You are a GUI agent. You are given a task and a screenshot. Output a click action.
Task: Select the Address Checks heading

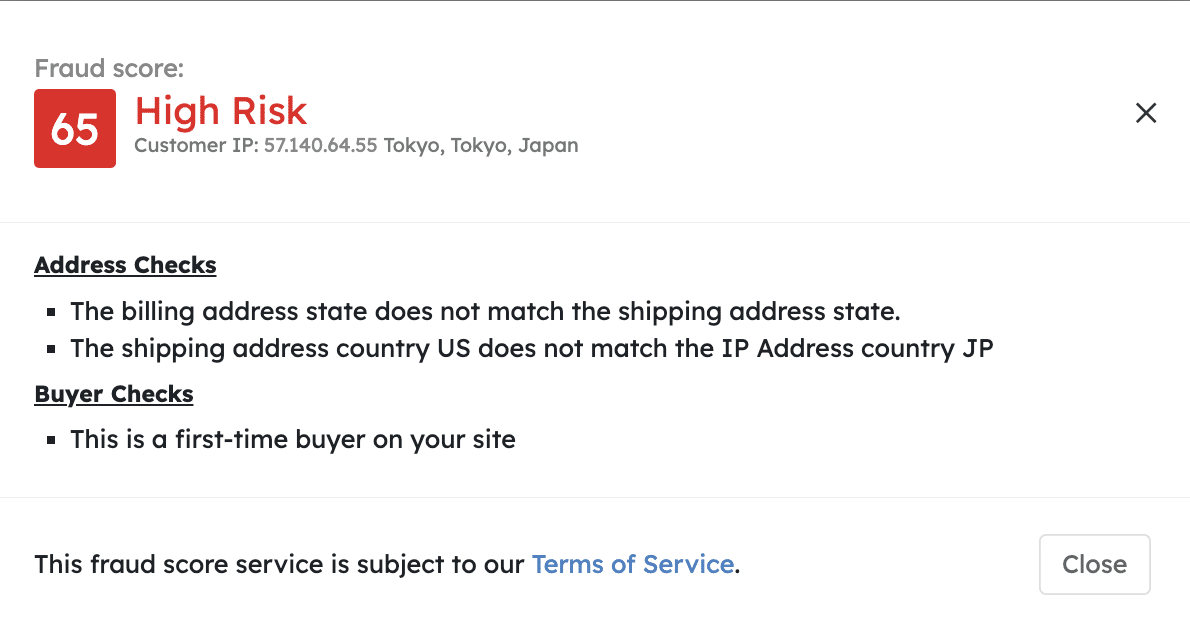coord(125,266)
